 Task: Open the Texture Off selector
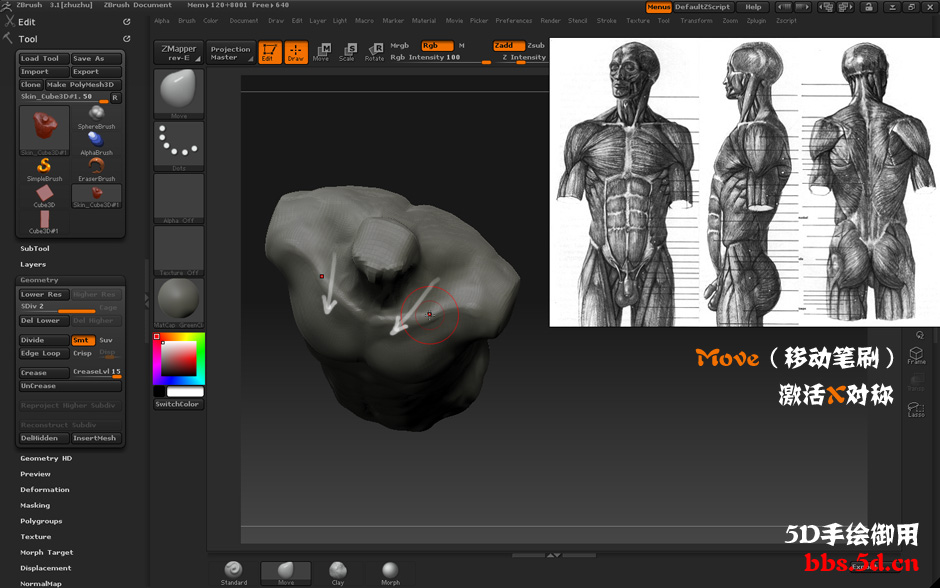coord(179,251)
